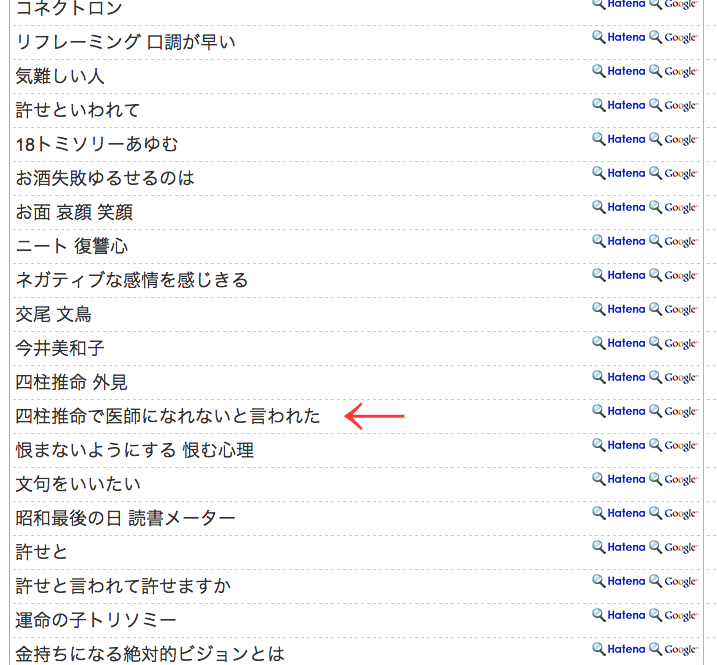Search Google for リフレーミング 口調が早い
Viewport: 717px width, 665px height.
(x=673, y=37)
